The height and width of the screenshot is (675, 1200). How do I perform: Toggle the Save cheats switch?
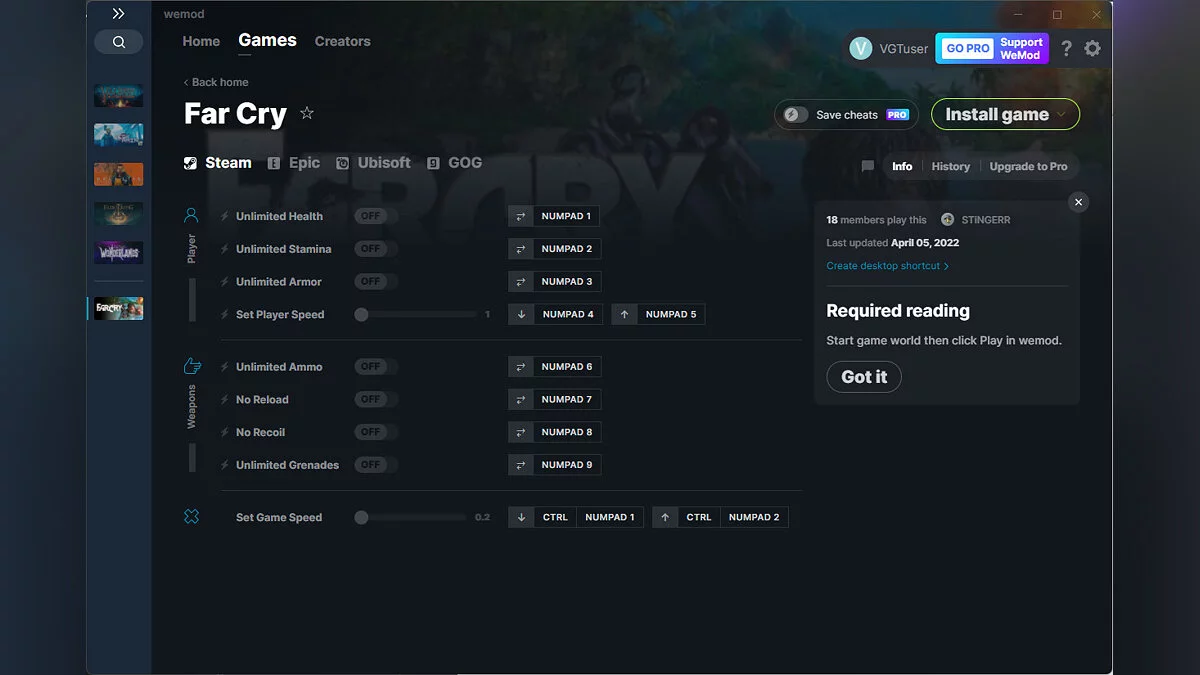point(796,115)
